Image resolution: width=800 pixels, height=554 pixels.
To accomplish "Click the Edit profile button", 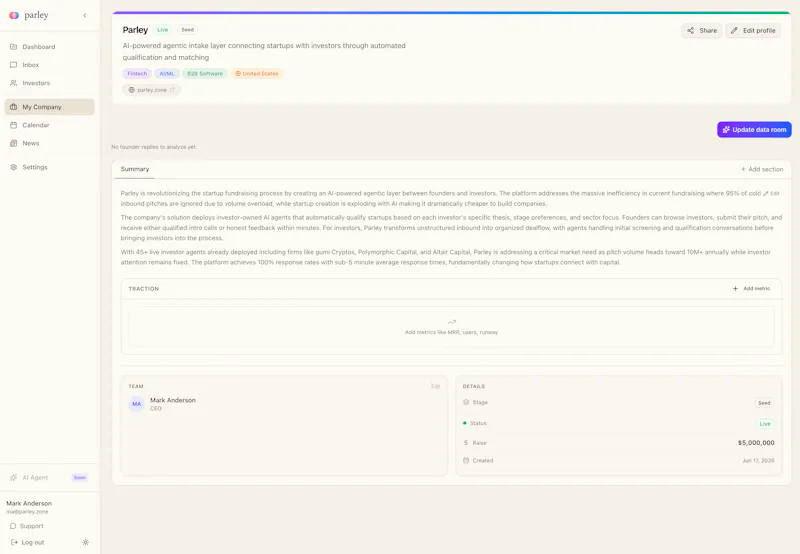I will (753, 31).
